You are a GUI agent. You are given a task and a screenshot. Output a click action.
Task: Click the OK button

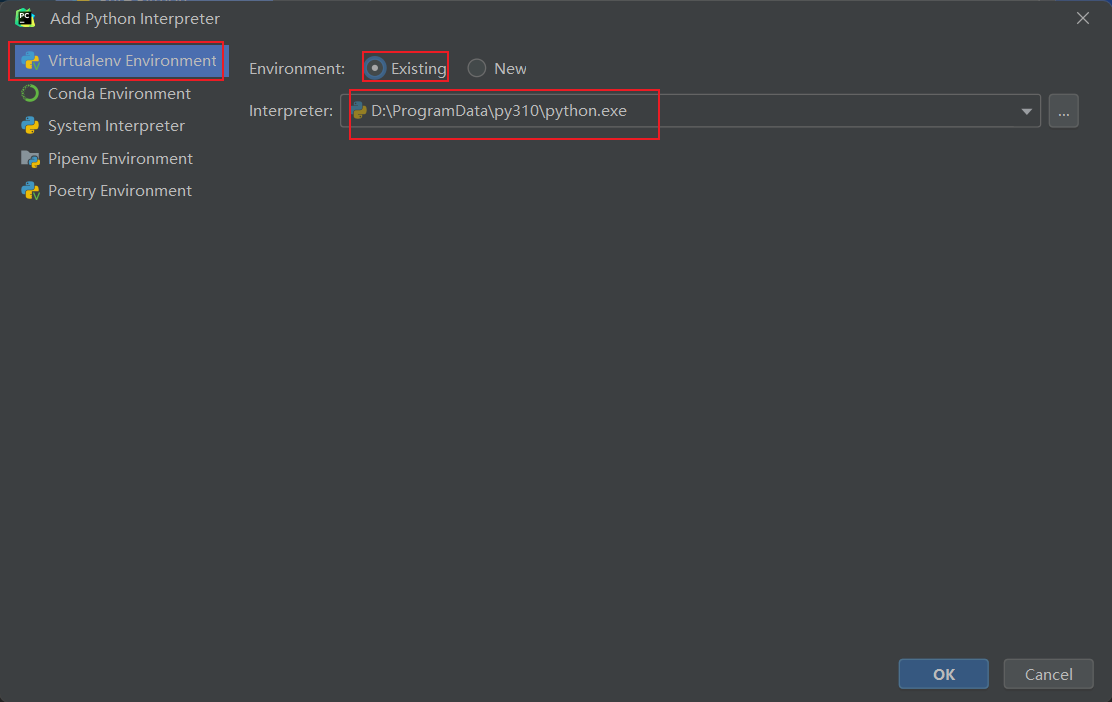(943, 674)
